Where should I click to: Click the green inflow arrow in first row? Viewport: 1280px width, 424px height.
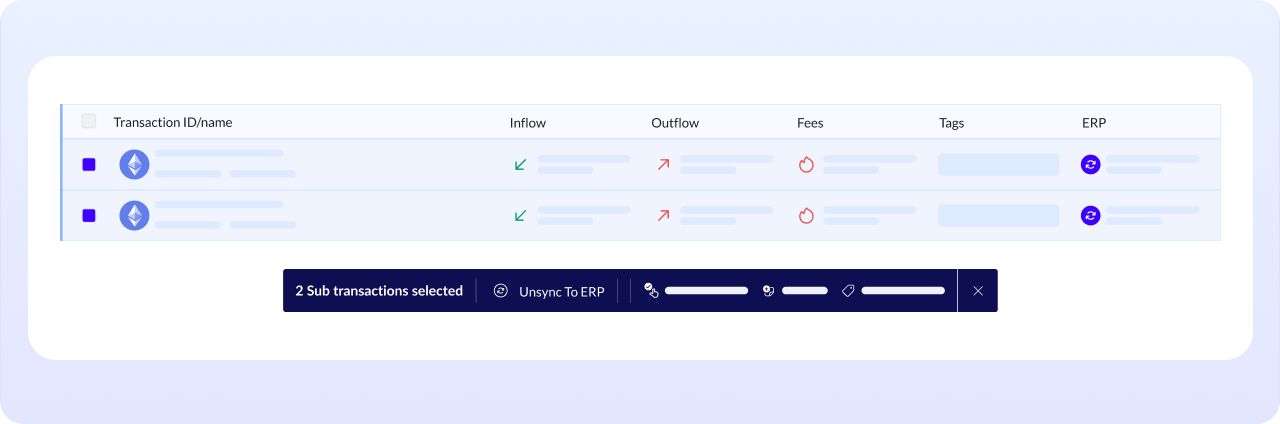point(520,164)
